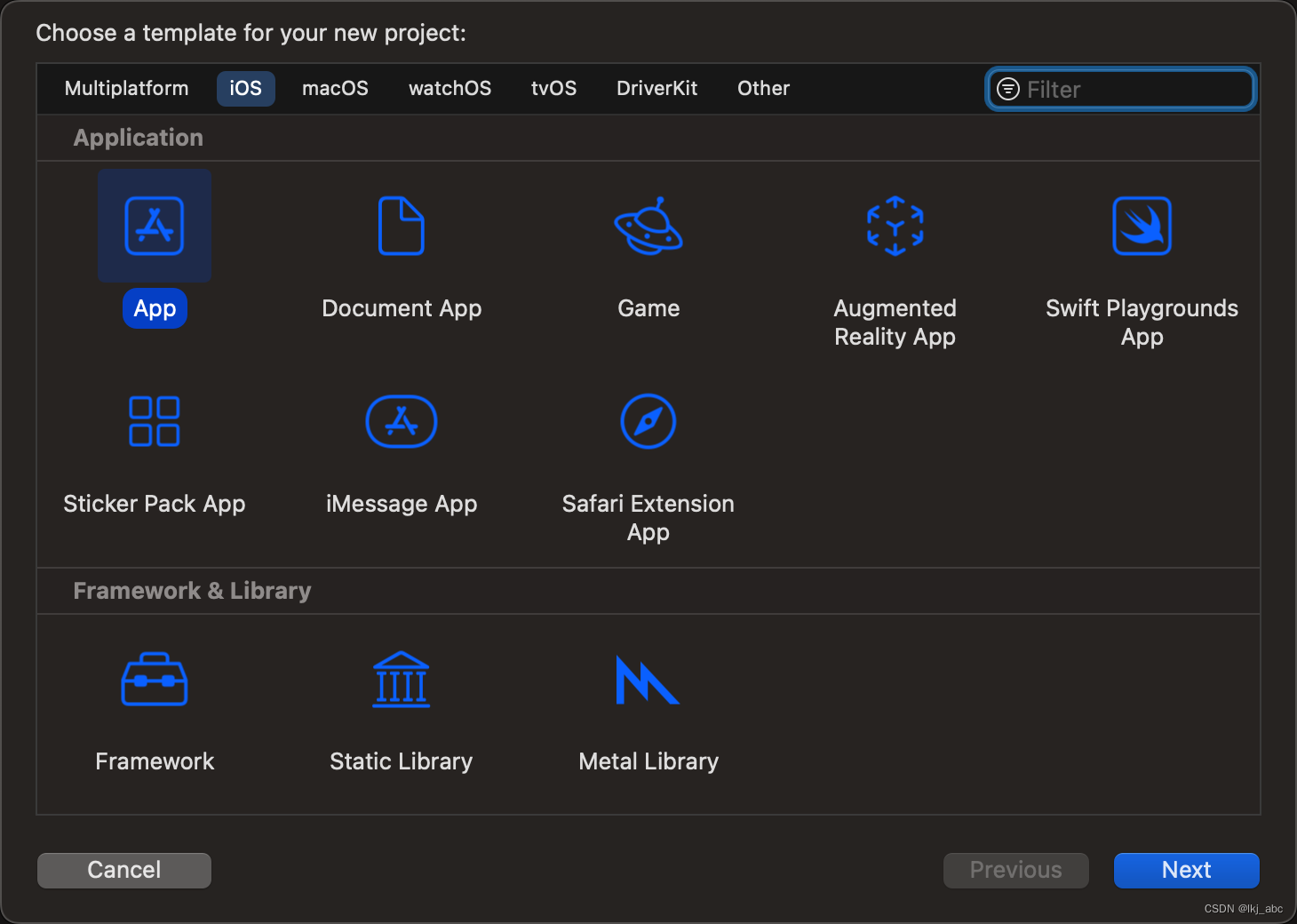1297x924 pixels.
Task: Choose the Static Library icon
Action: pyautogui.click(x=402, y=680)
